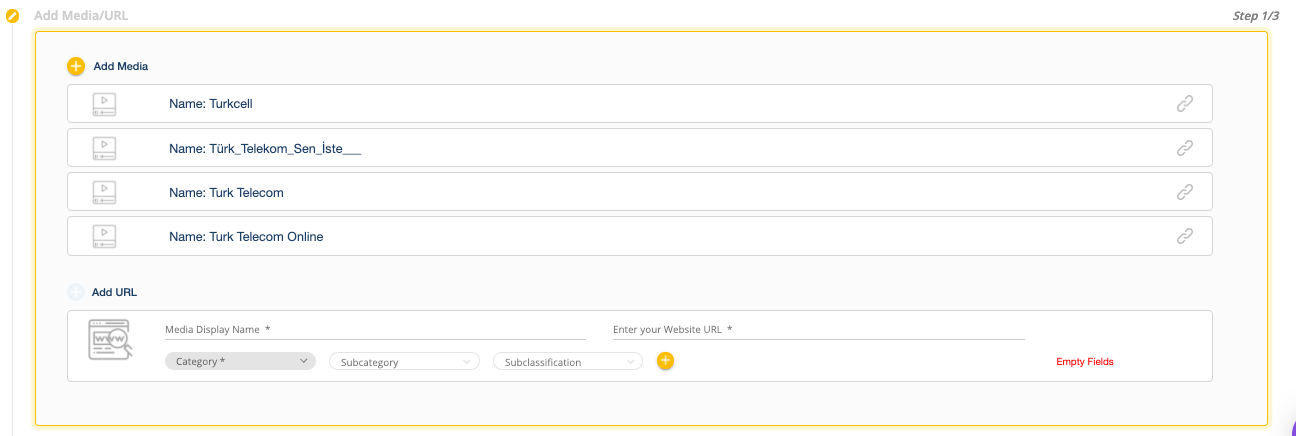Click the Add Media/URL section heading
Image resolution: width=1296 pixels, height=436 pixels.
(81, 16)
